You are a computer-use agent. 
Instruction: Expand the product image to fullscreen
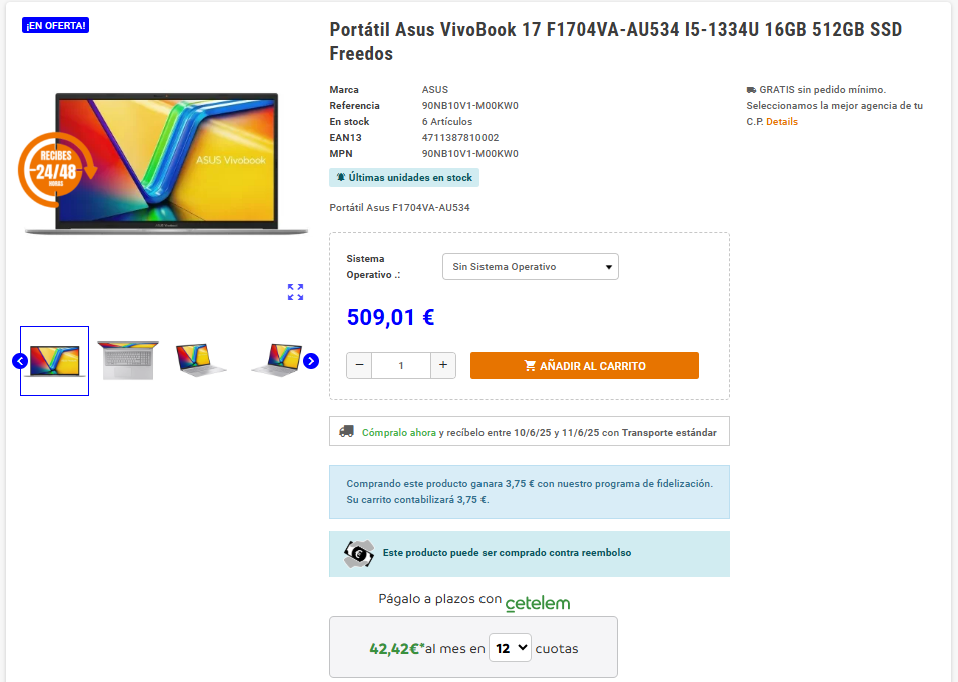(x=295, y=292)
